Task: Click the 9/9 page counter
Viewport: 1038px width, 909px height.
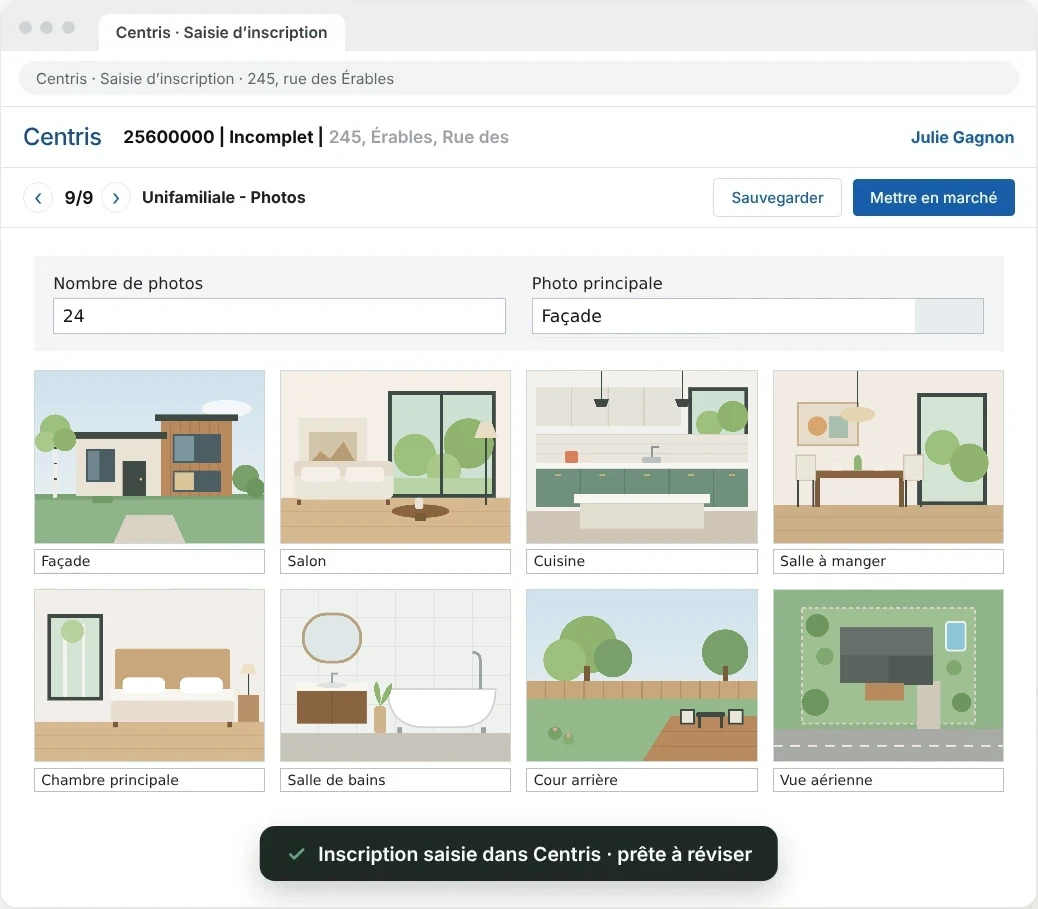Action: [x=79, y=198]
